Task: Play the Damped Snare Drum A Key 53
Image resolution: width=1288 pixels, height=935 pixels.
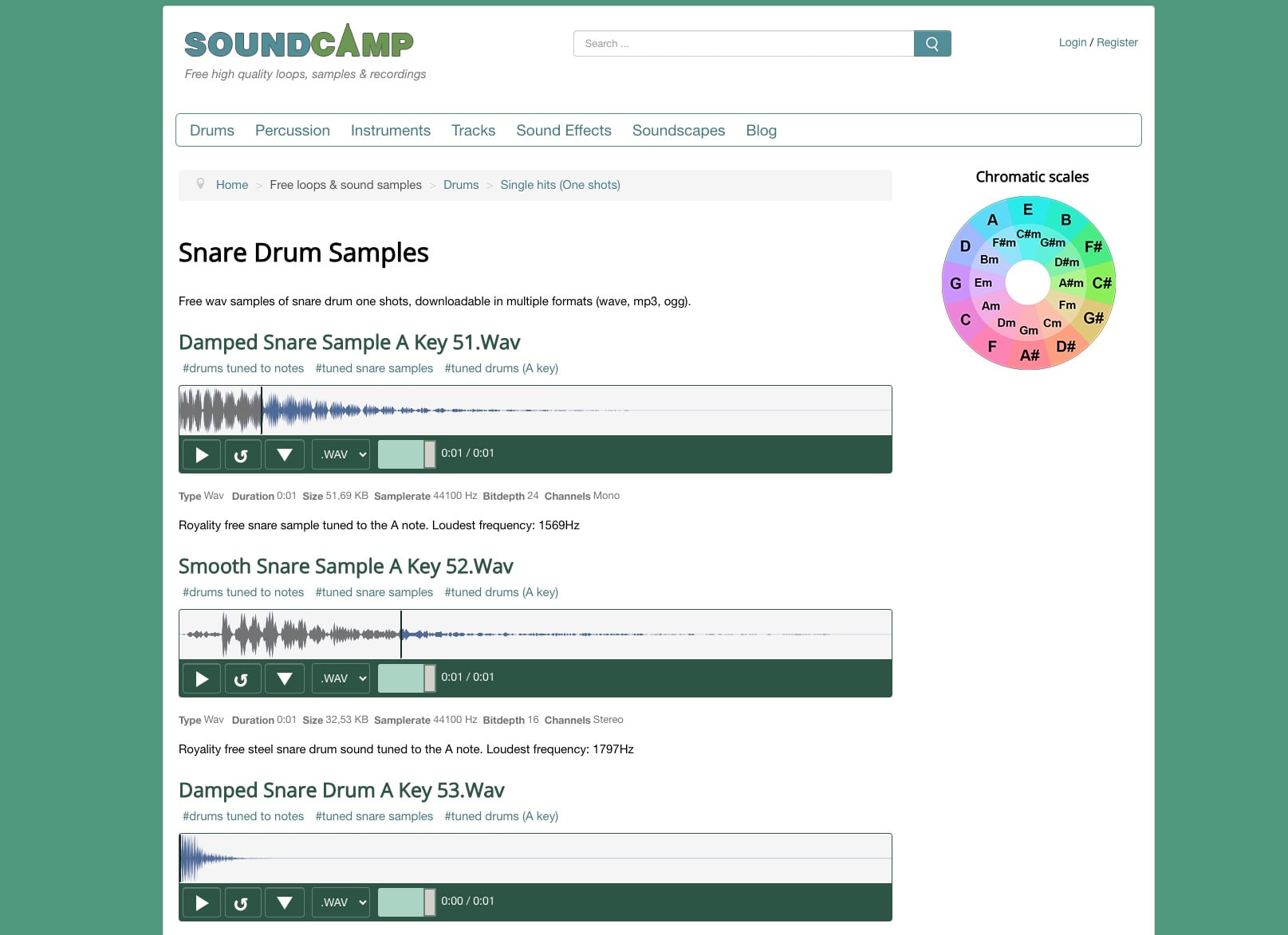Action: (x=201, y=902)
